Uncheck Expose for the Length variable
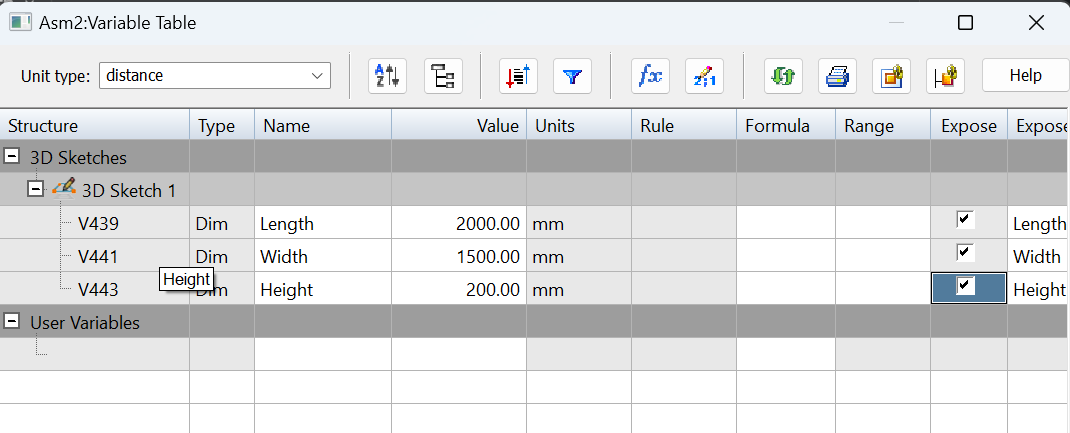Image resolution: width=1070 pixels, height=433 pixels. coord(965,219)
